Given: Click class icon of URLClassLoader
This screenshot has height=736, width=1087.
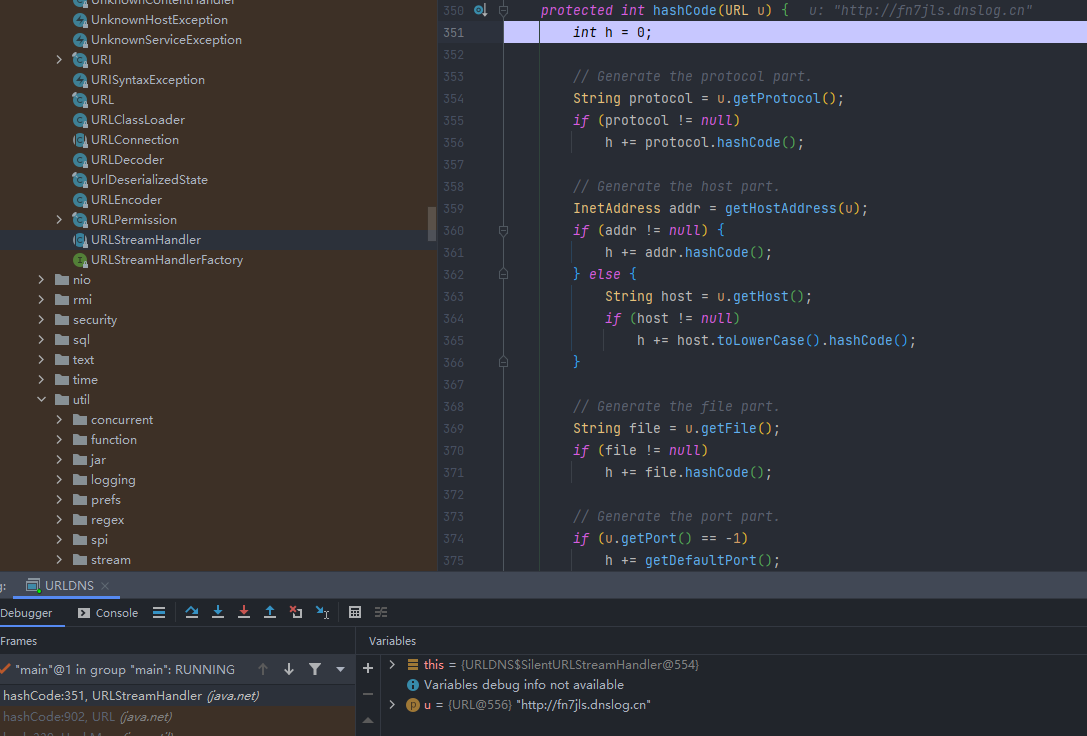Looking at the screenshot, I should (80, 120).
